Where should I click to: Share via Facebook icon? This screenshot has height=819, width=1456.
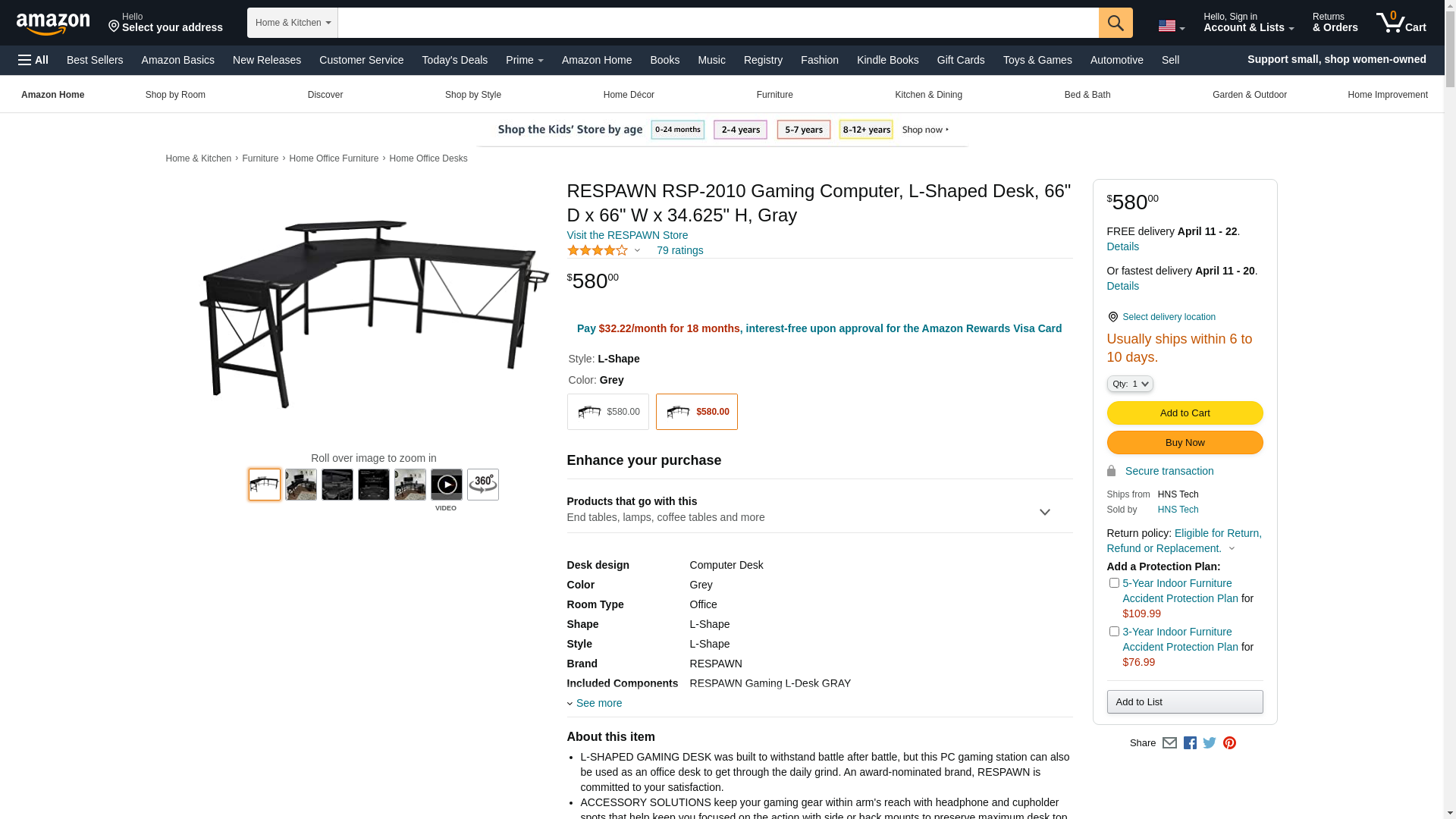coord(1189,743)
